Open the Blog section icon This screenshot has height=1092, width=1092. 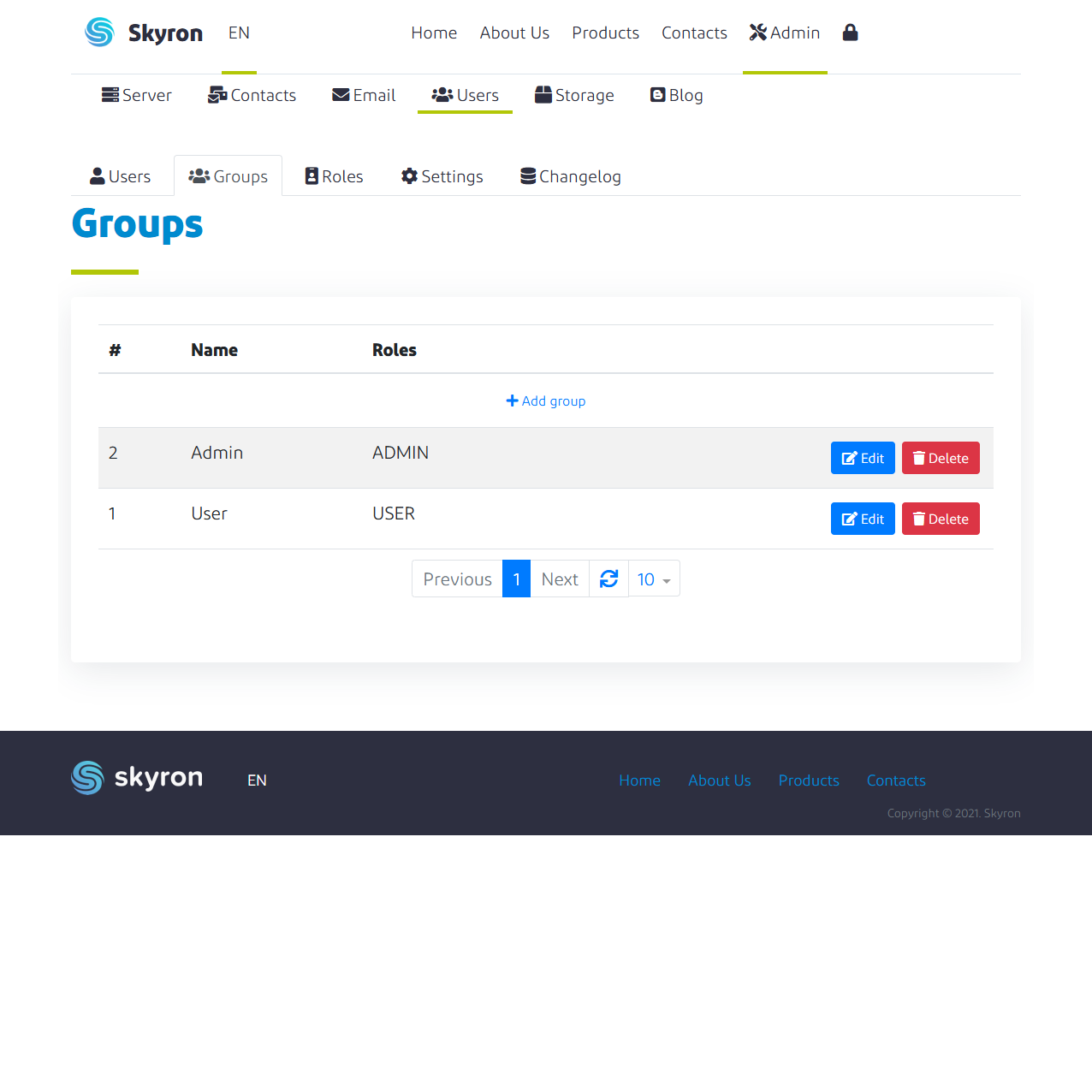[x=656, y=95]
